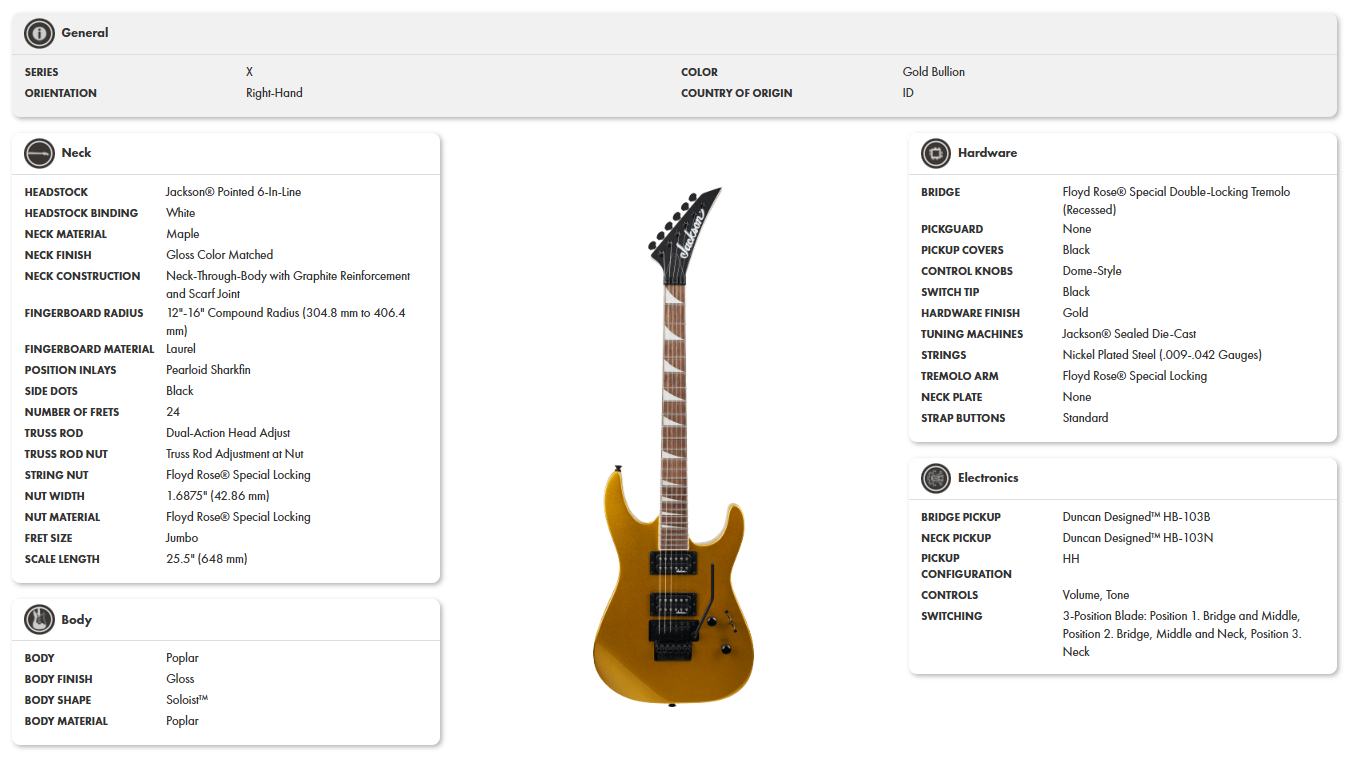Click the Body guitar icon
Screen dimensions: 1363x771
[39, 620]
